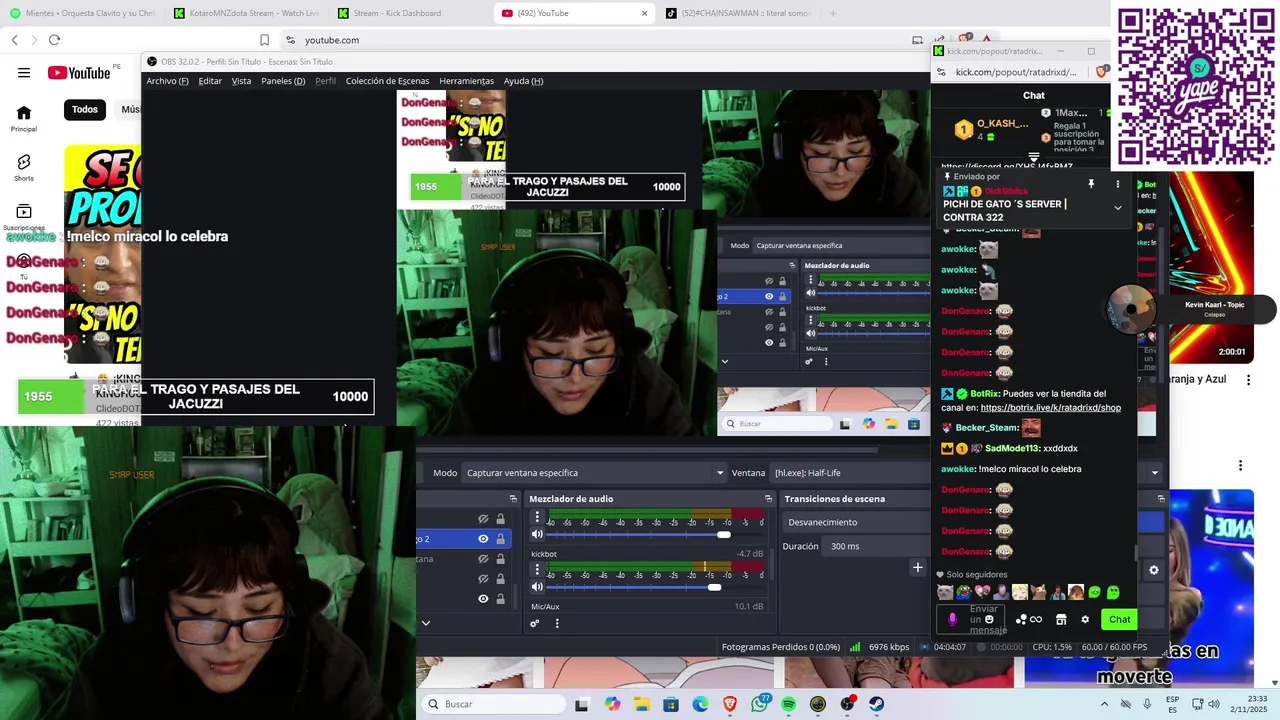Toggle lock on the top source row
This screenshot has height=720, width=1280.
[x=501, y=519]
